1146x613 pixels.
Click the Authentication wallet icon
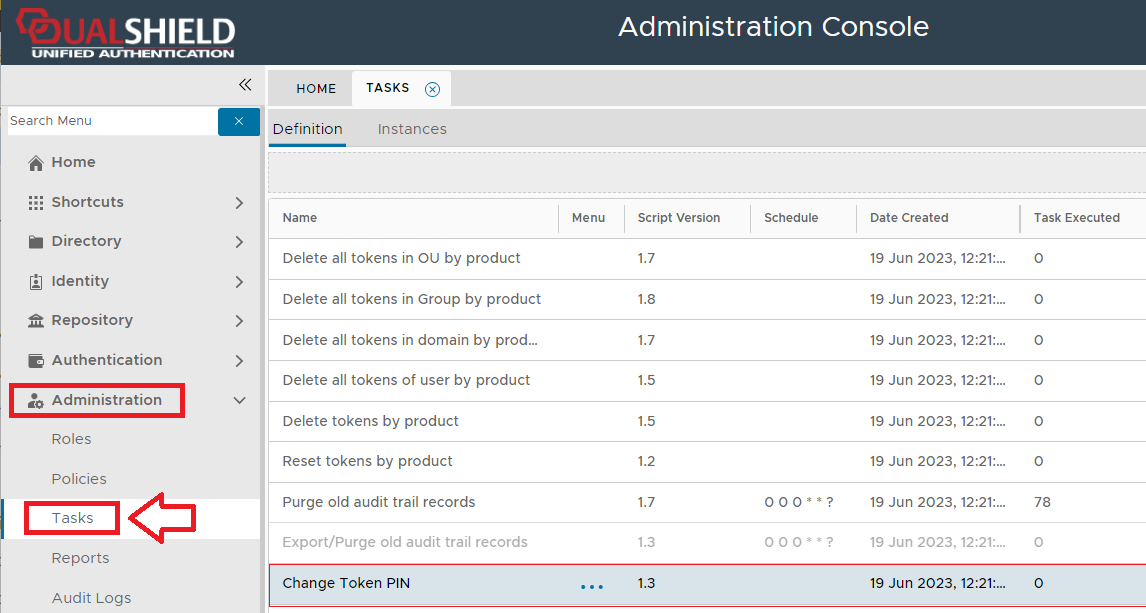pos(36,361)
